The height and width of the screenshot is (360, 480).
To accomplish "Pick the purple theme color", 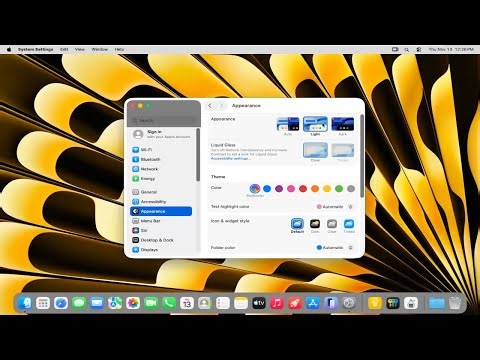I will click(x=279, y=189).
